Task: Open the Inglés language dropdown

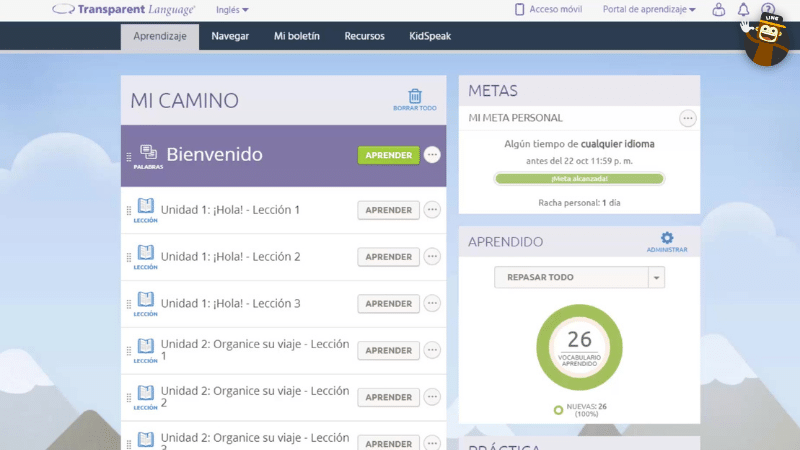Action: point(232,10)
